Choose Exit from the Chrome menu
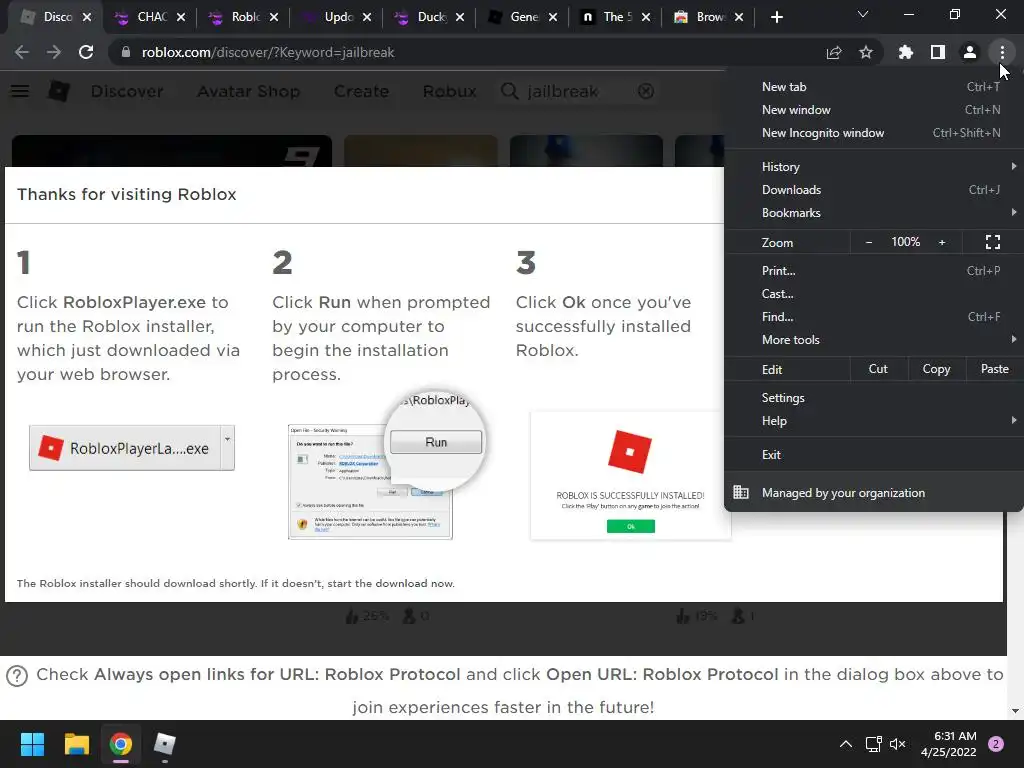 click(873, 455)
